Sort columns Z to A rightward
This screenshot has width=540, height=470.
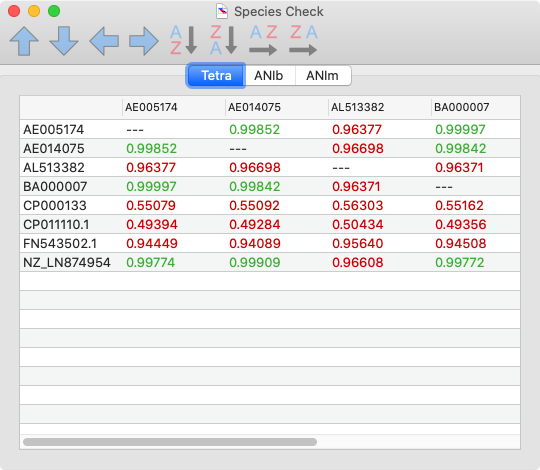click(x=304, y=40)
